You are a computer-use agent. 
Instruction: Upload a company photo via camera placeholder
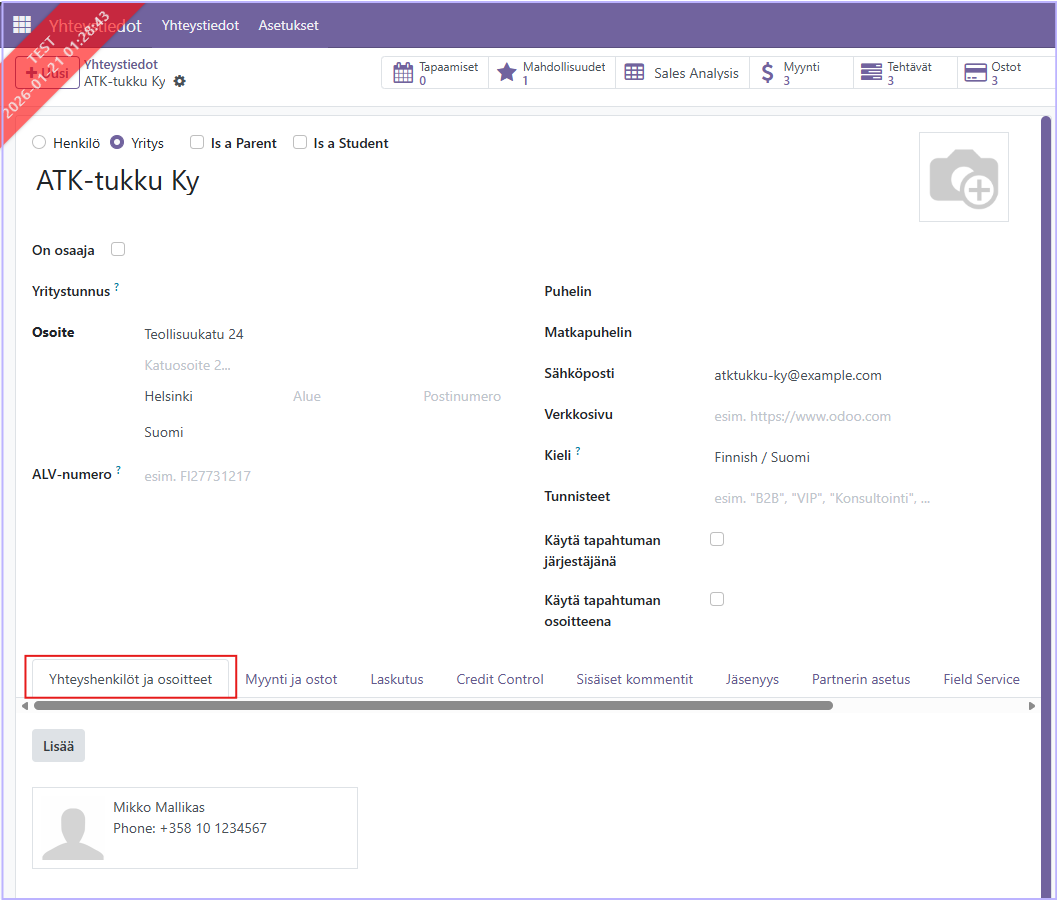point(963,177)
